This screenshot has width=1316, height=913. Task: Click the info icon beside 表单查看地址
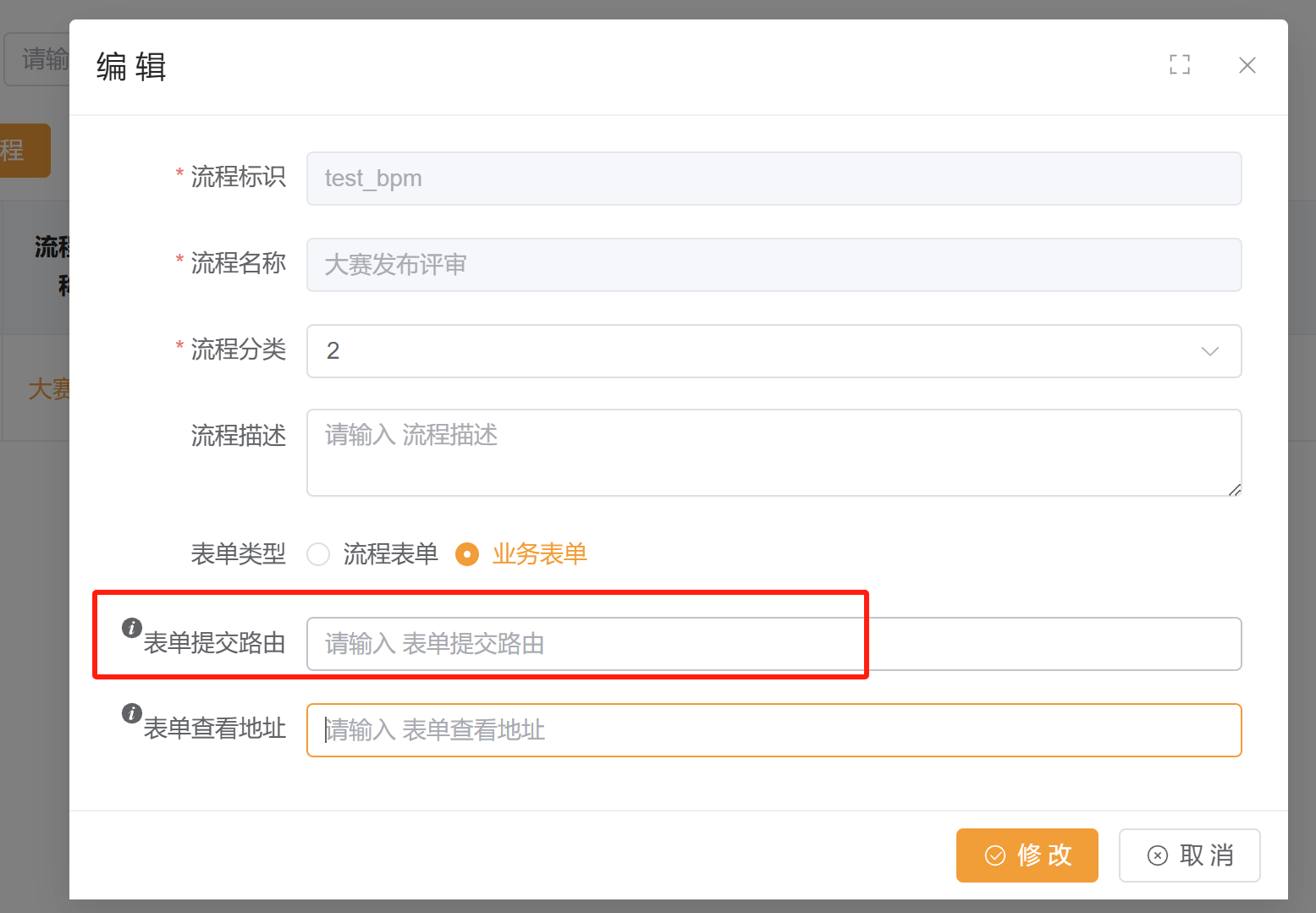point(131,713)
